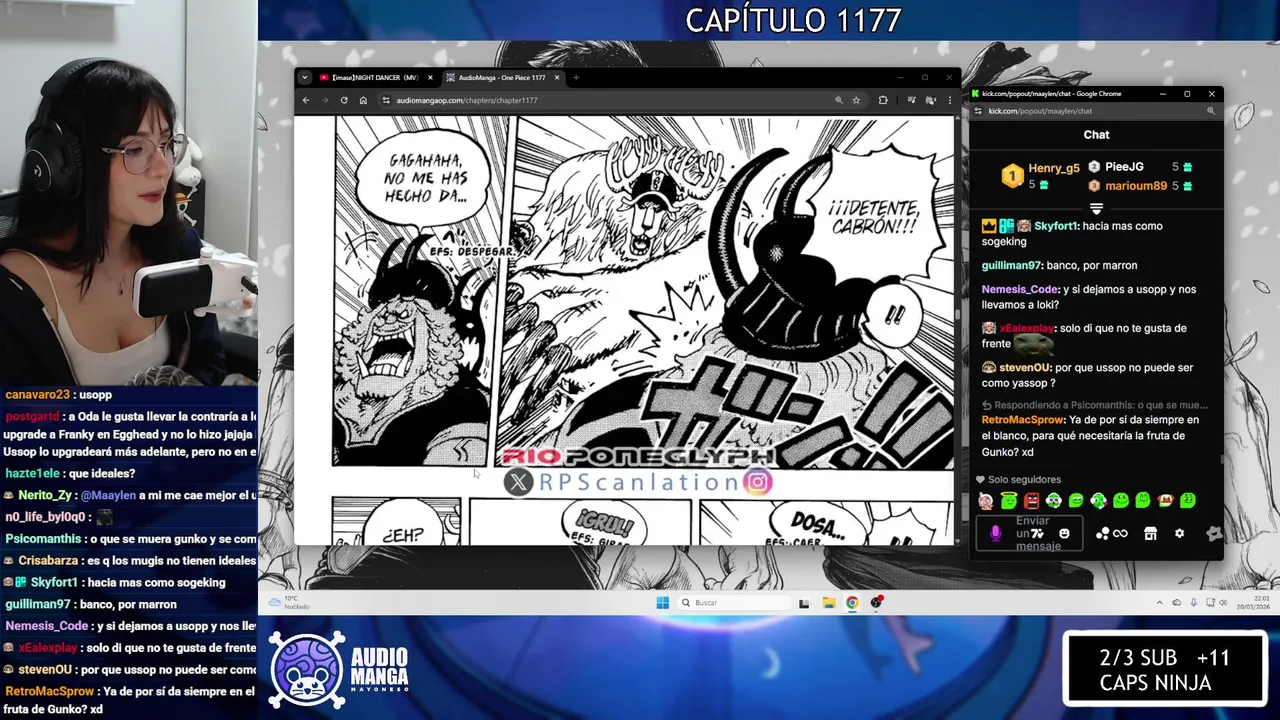The height and width of the screenshot is (720, 1280).
Task: Bookmark the chapter1177 page
Action: (856, 100)
